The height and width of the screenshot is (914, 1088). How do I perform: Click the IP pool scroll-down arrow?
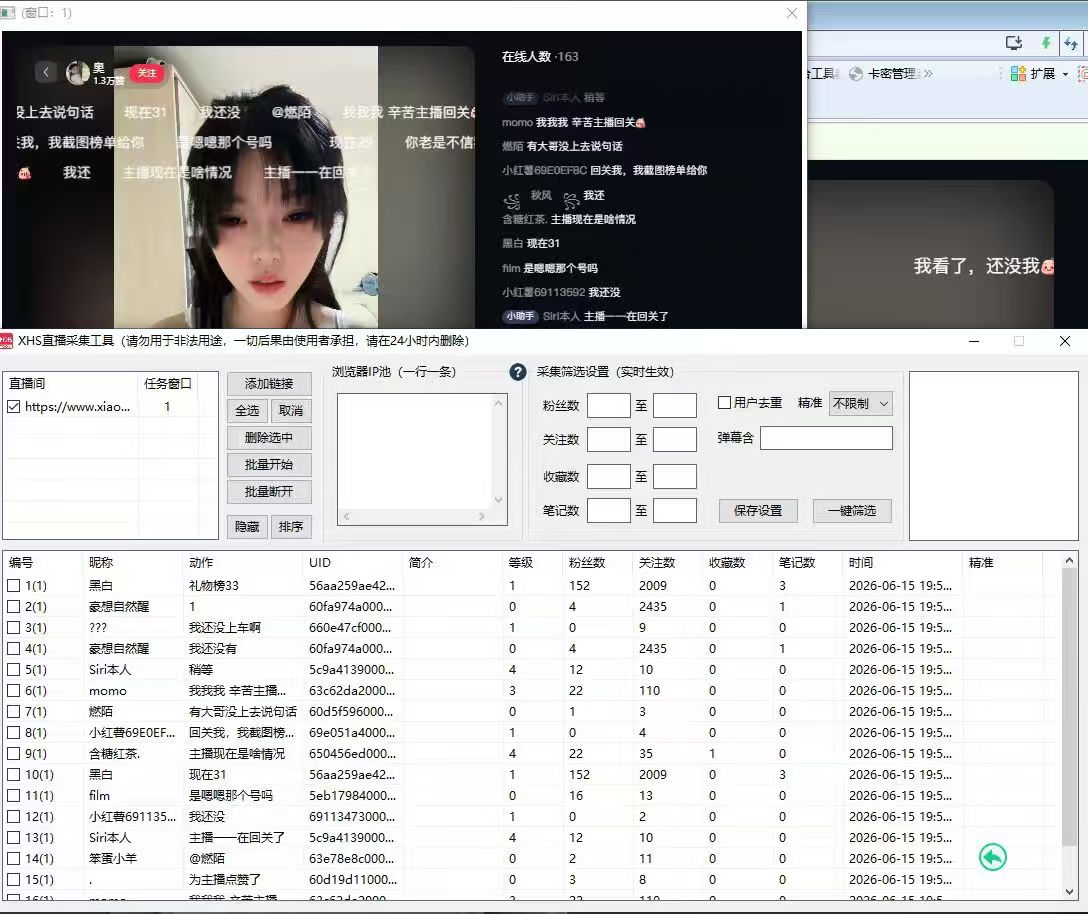tap(498, 500)
